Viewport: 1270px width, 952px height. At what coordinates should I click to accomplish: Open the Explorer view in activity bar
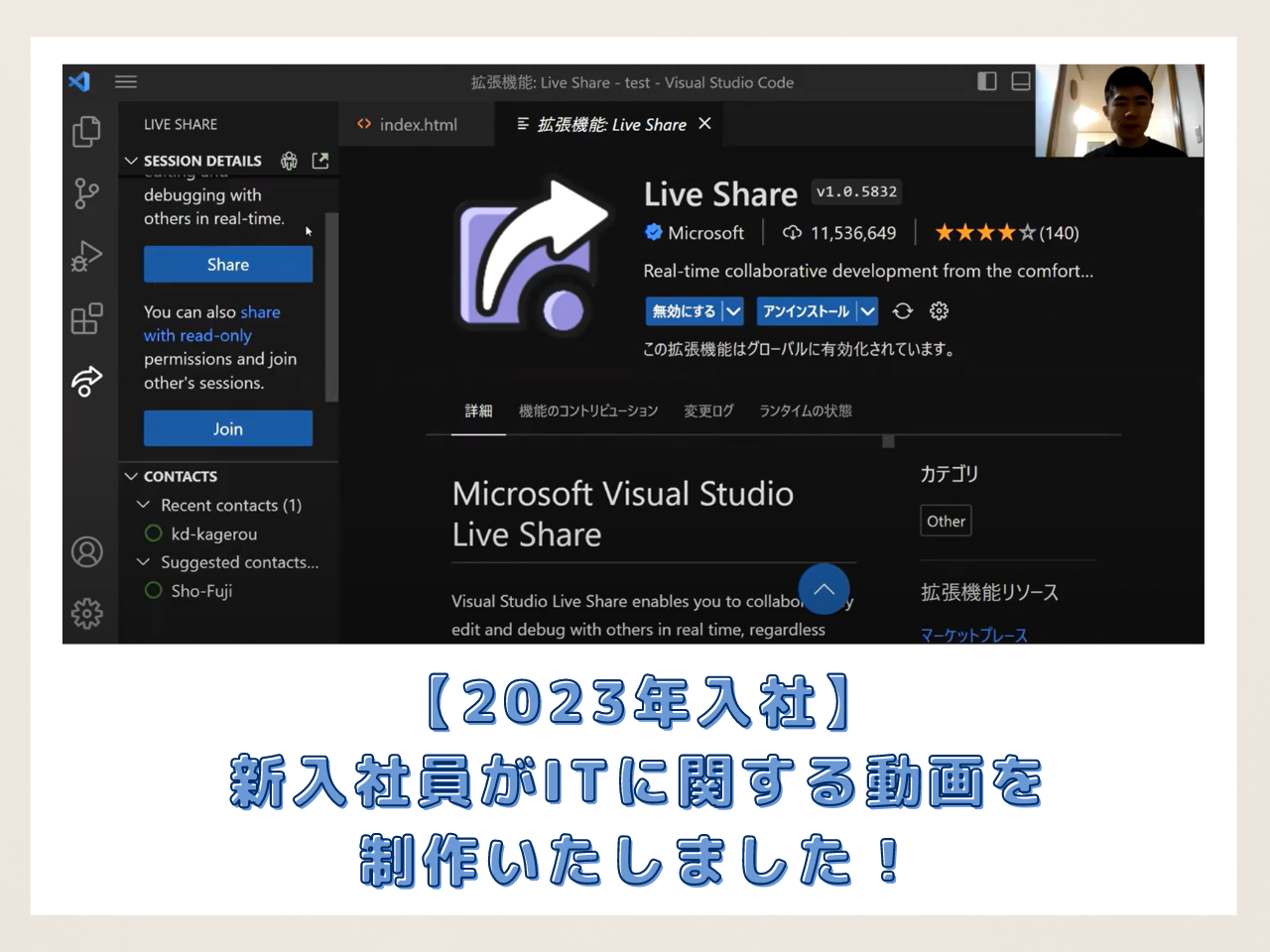pyautogui.click(x=86, y=131)
